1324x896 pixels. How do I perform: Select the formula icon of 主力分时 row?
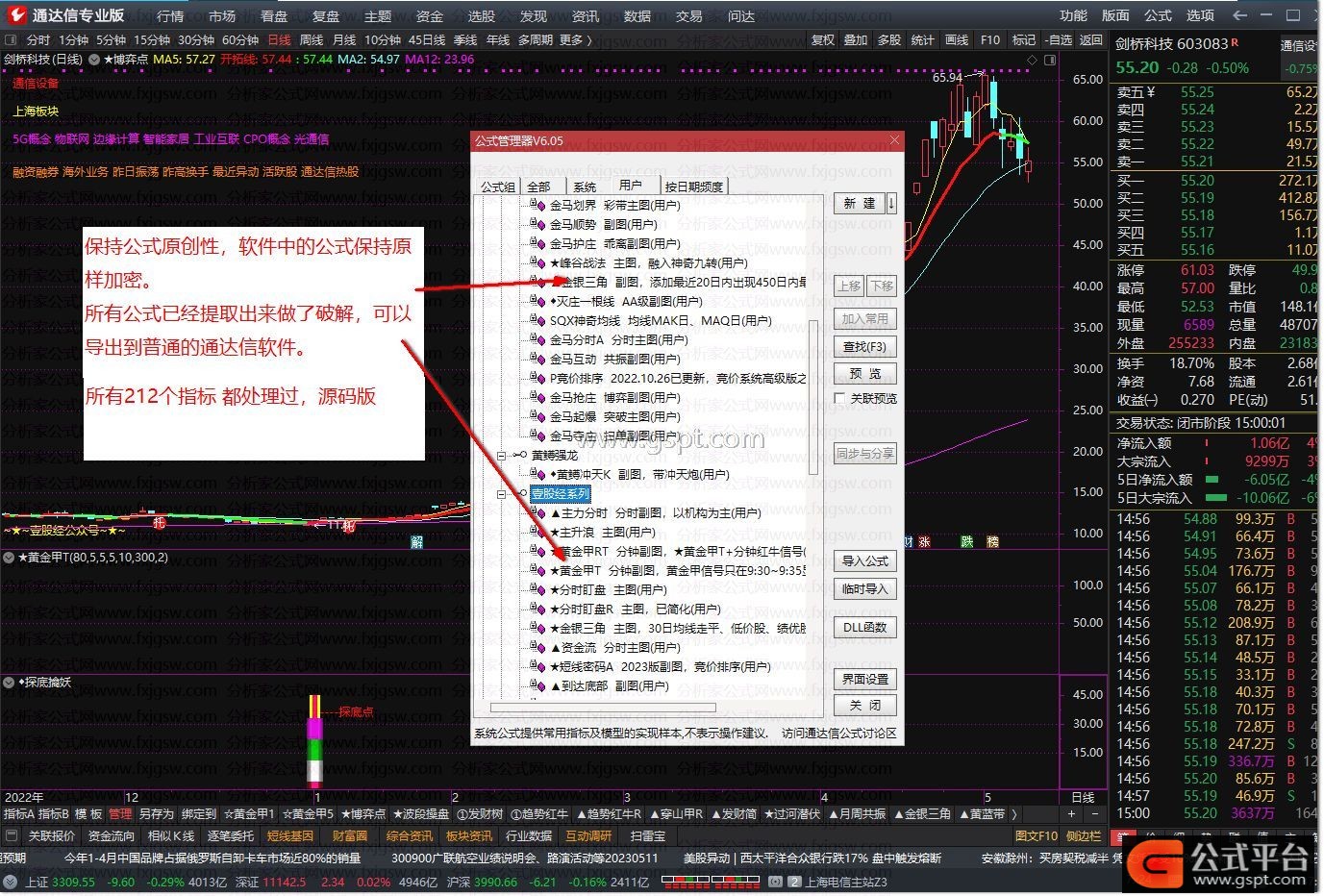537,512
